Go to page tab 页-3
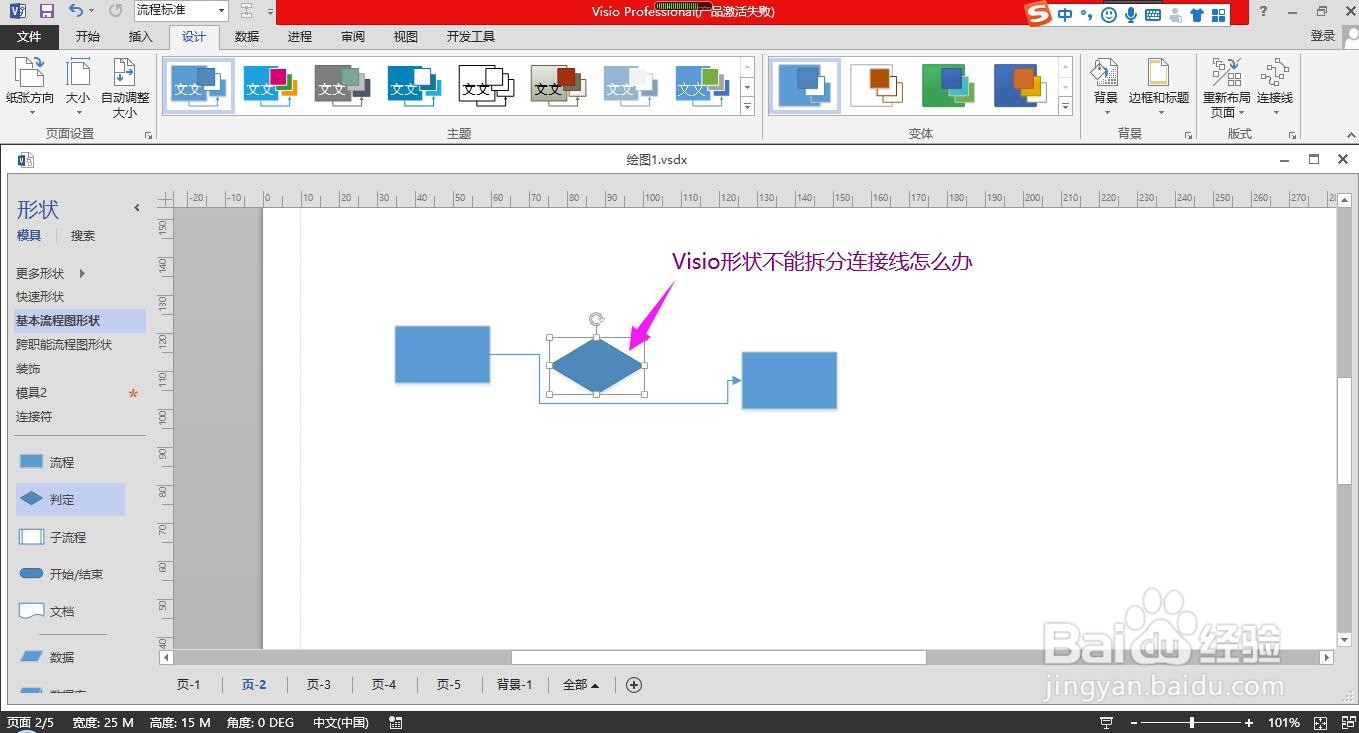The image size is (1359, 733). point(318,685)
